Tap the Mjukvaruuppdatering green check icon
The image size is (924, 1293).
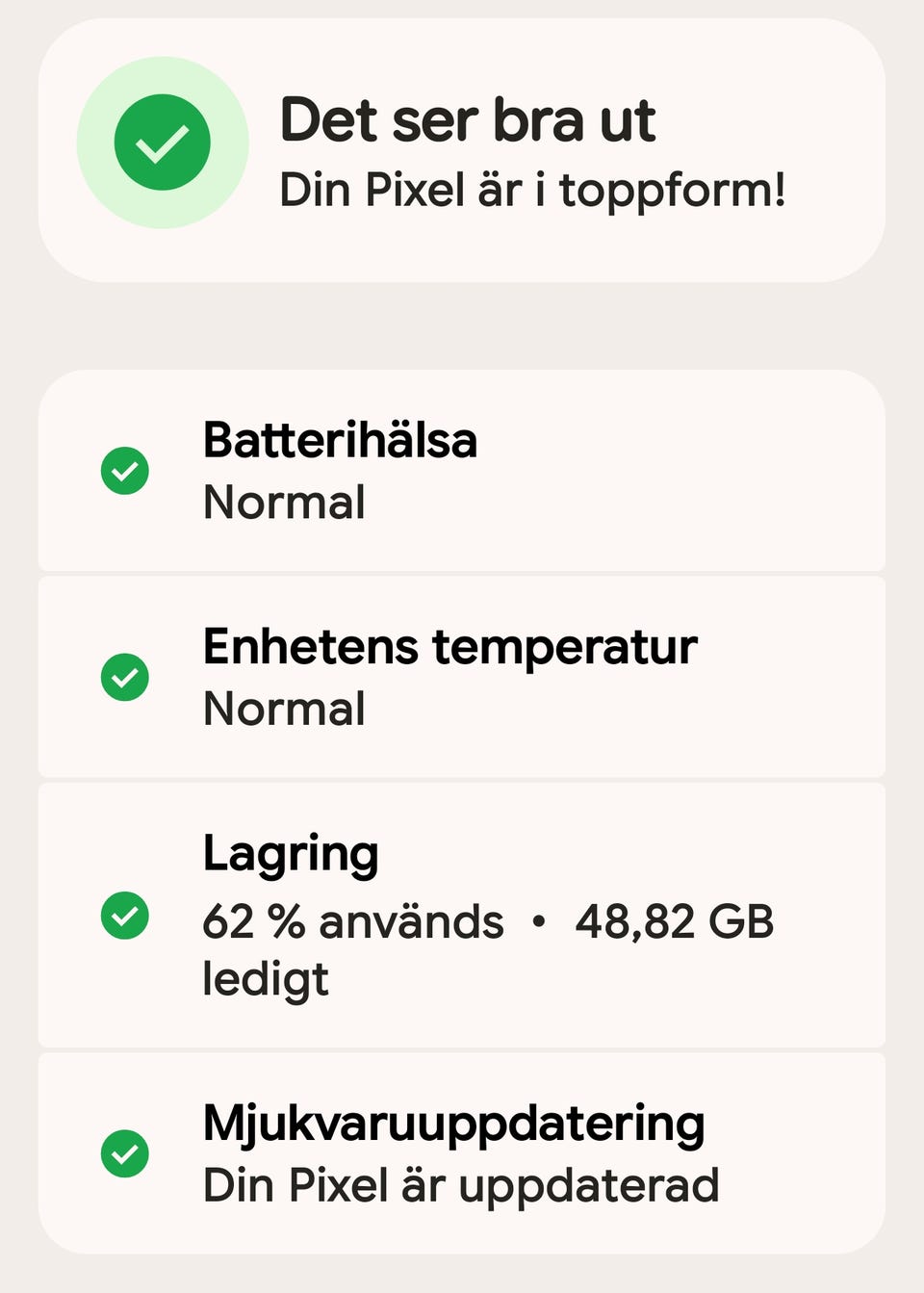[x=125, y=1152]
